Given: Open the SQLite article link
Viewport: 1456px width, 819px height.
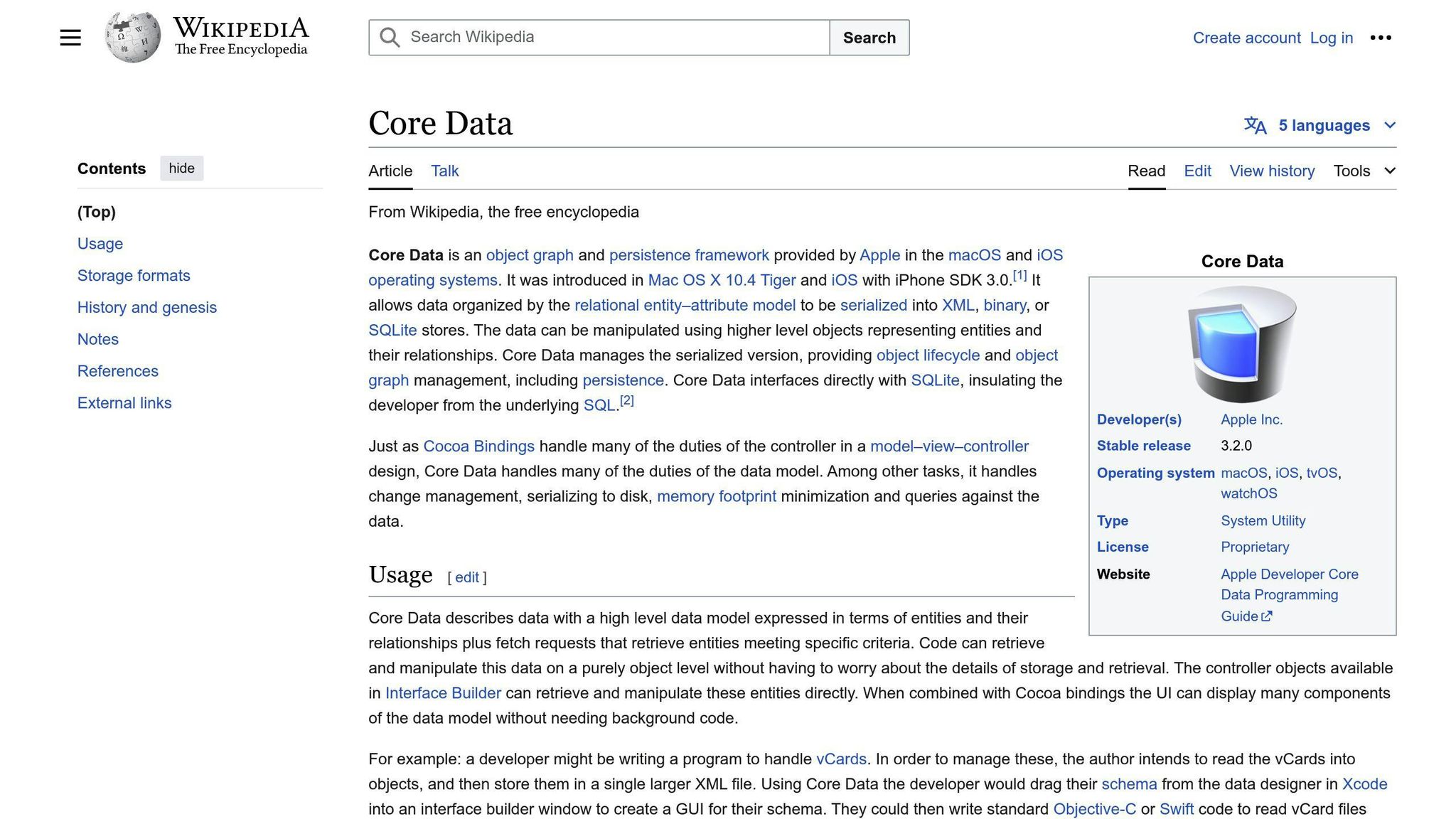Looking at the screenshot, I should (x=392, y=330).
